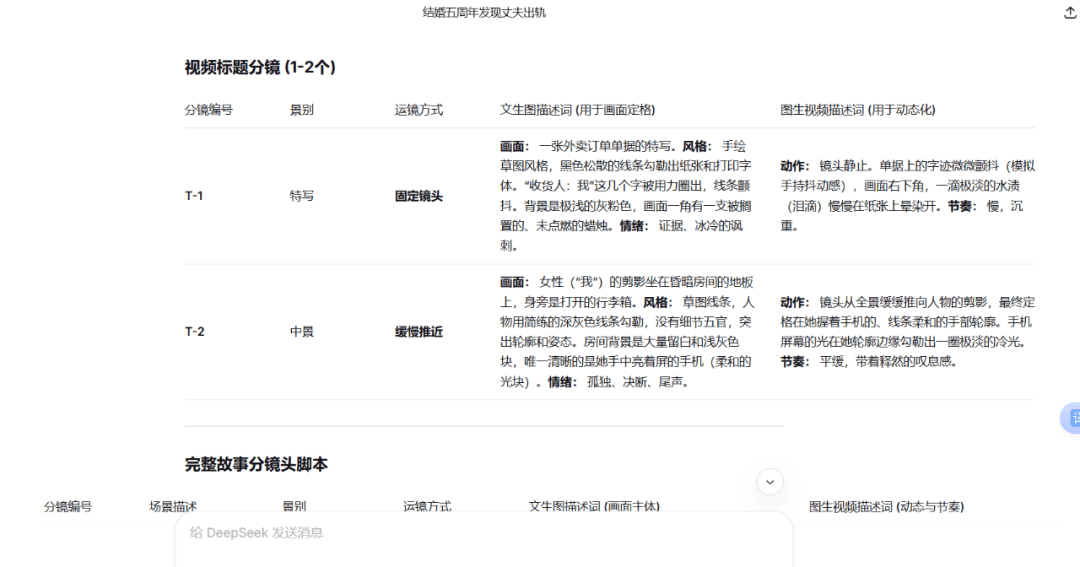Screen dimensions: 1080x567
Task: Click the T-1 image description about the takeout receipt
Action: pos(627,195)
